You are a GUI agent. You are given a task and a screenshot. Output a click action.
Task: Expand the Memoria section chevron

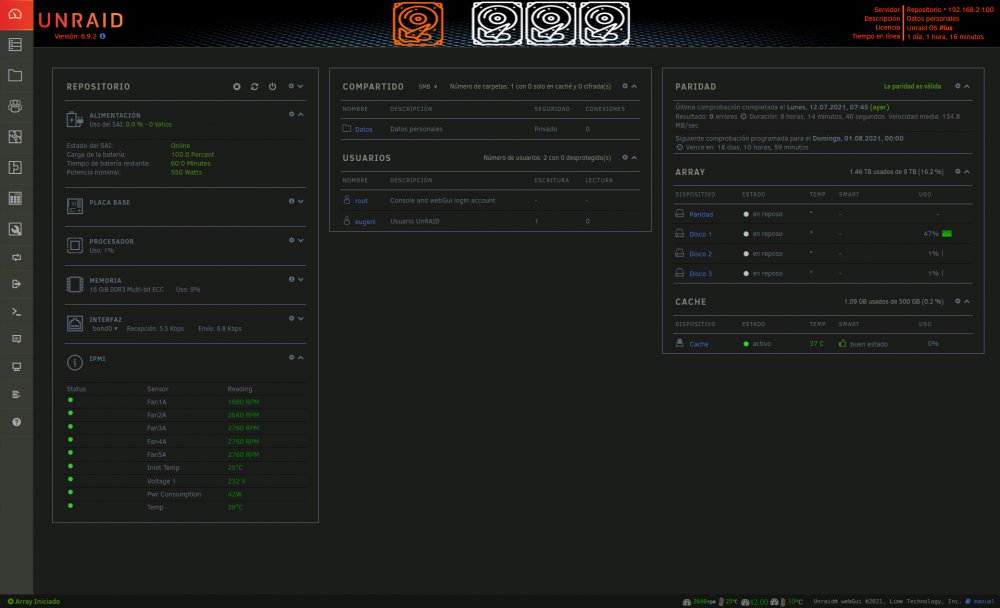coord(300,279)
